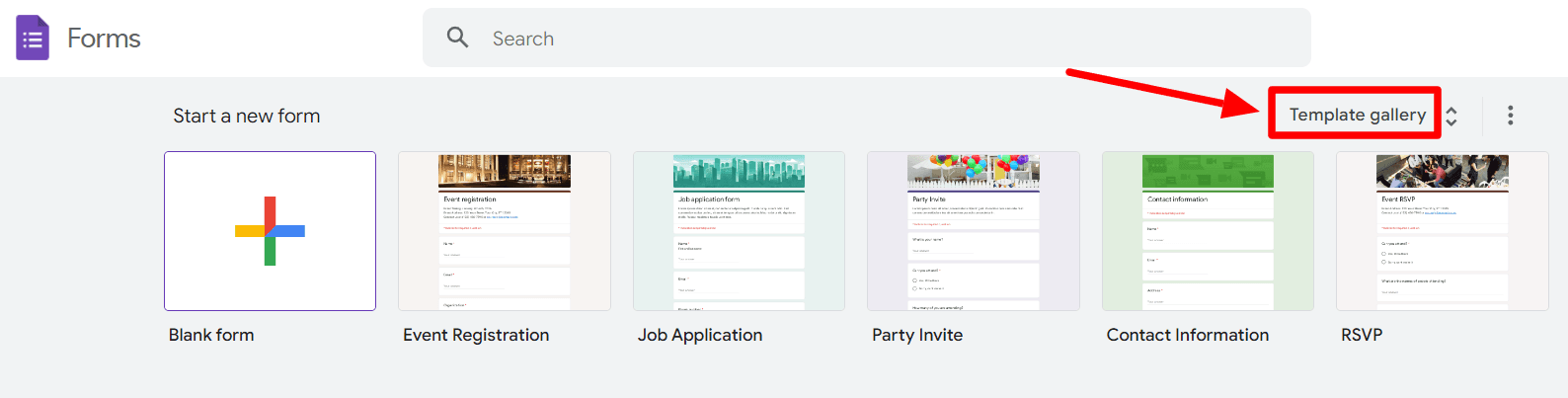
Task: Click the Google Forms logo icon
Action: pyautogui.click(x=33, y=39)
